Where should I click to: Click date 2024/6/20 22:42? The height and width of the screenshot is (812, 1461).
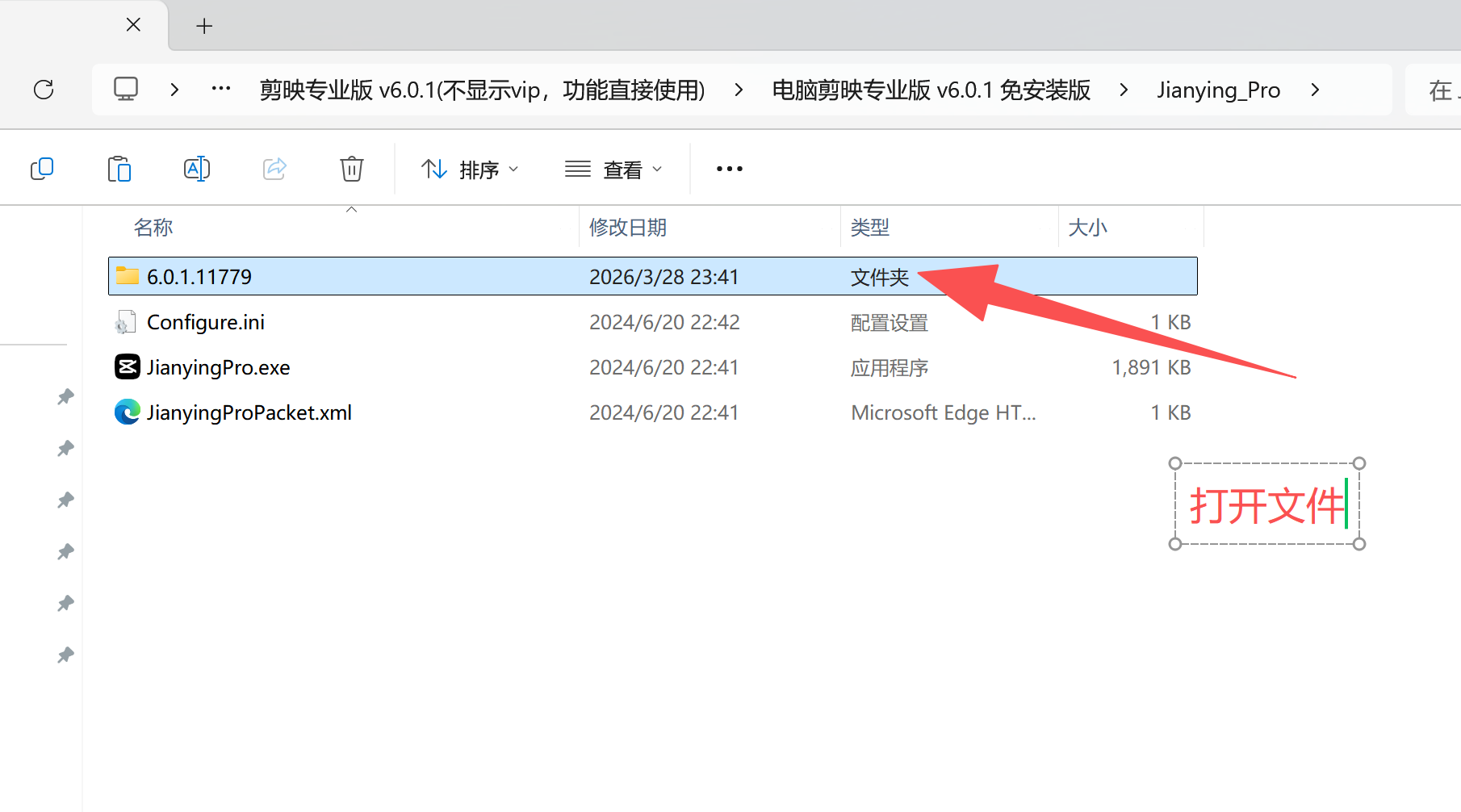[x=664, y=322]
